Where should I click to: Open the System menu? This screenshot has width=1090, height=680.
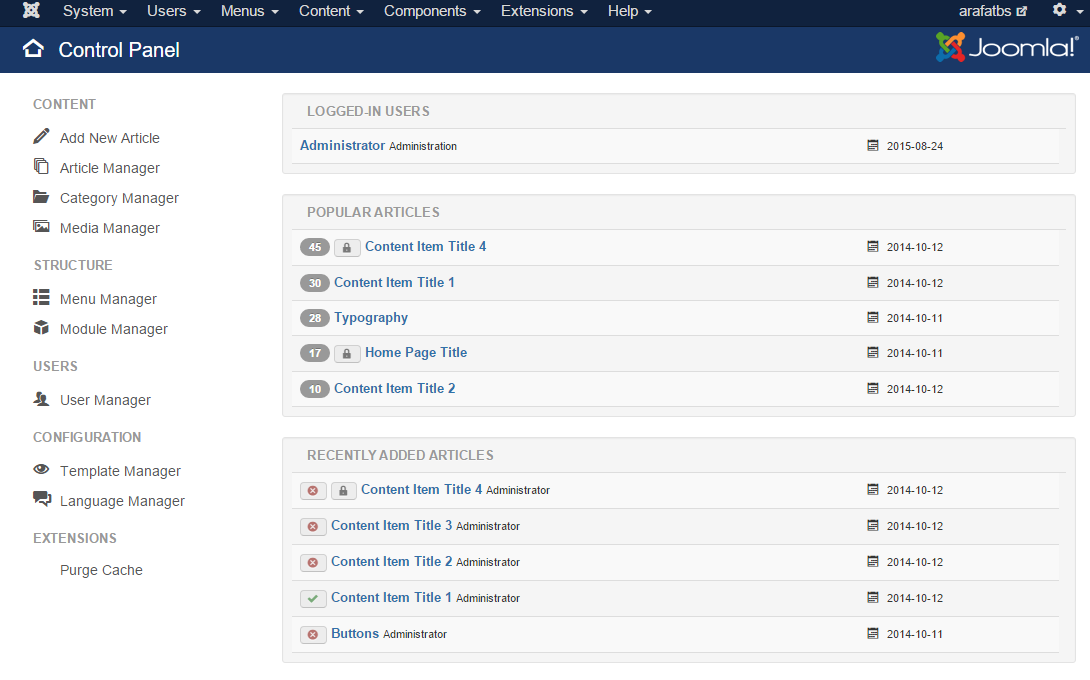94,11
